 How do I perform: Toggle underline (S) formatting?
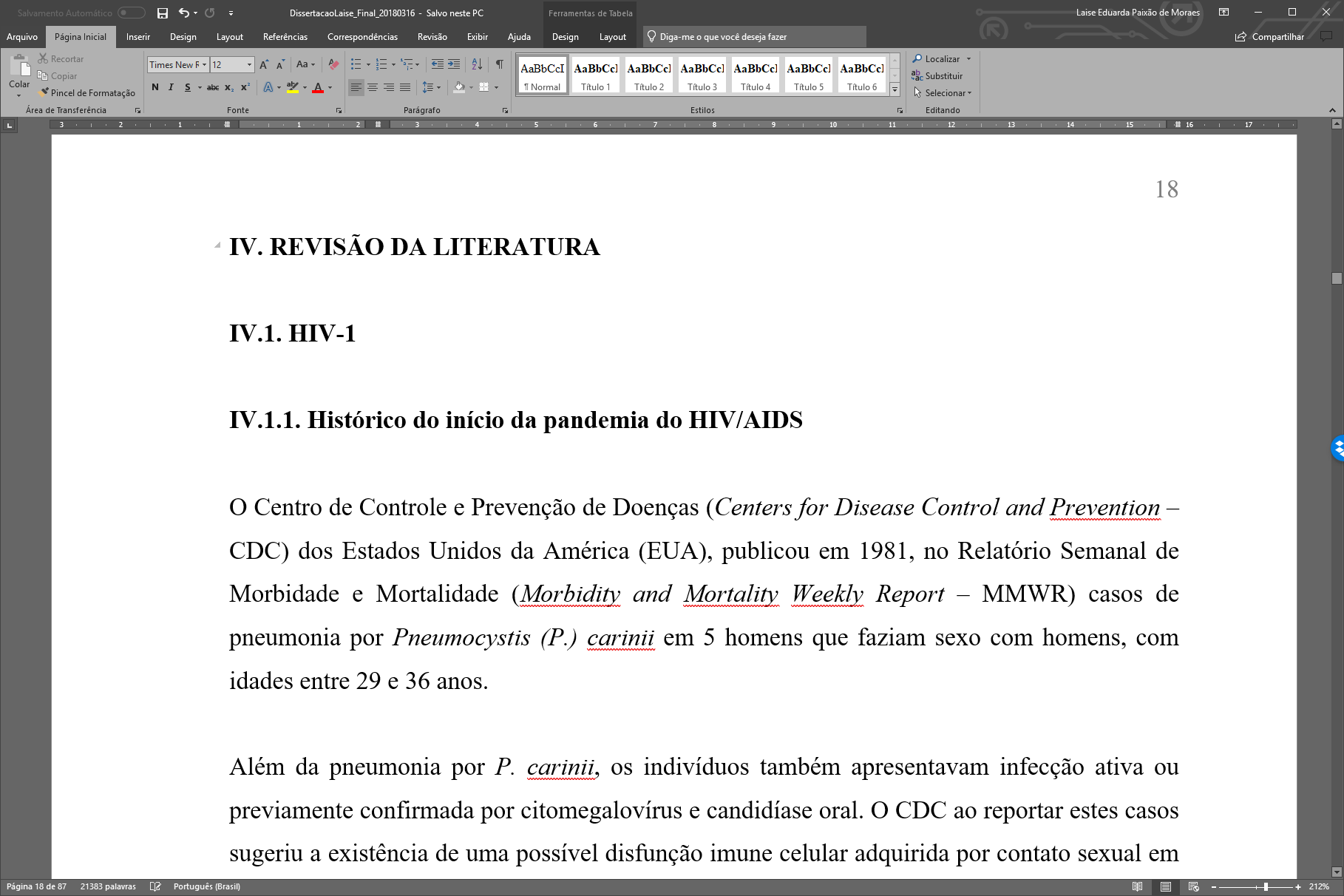point(188,87)
